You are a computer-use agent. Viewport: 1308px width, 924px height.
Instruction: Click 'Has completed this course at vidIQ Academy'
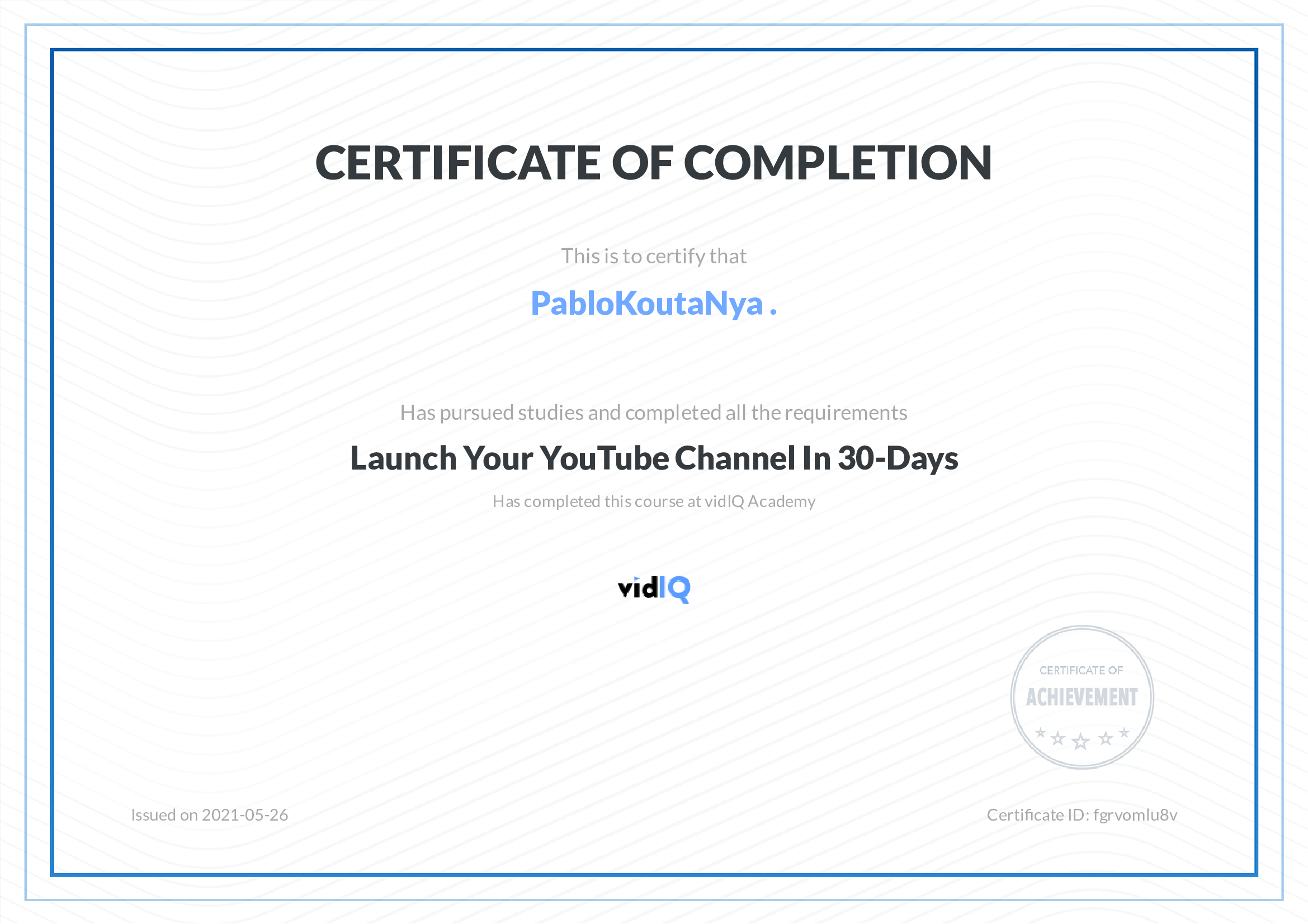[653, 501]
